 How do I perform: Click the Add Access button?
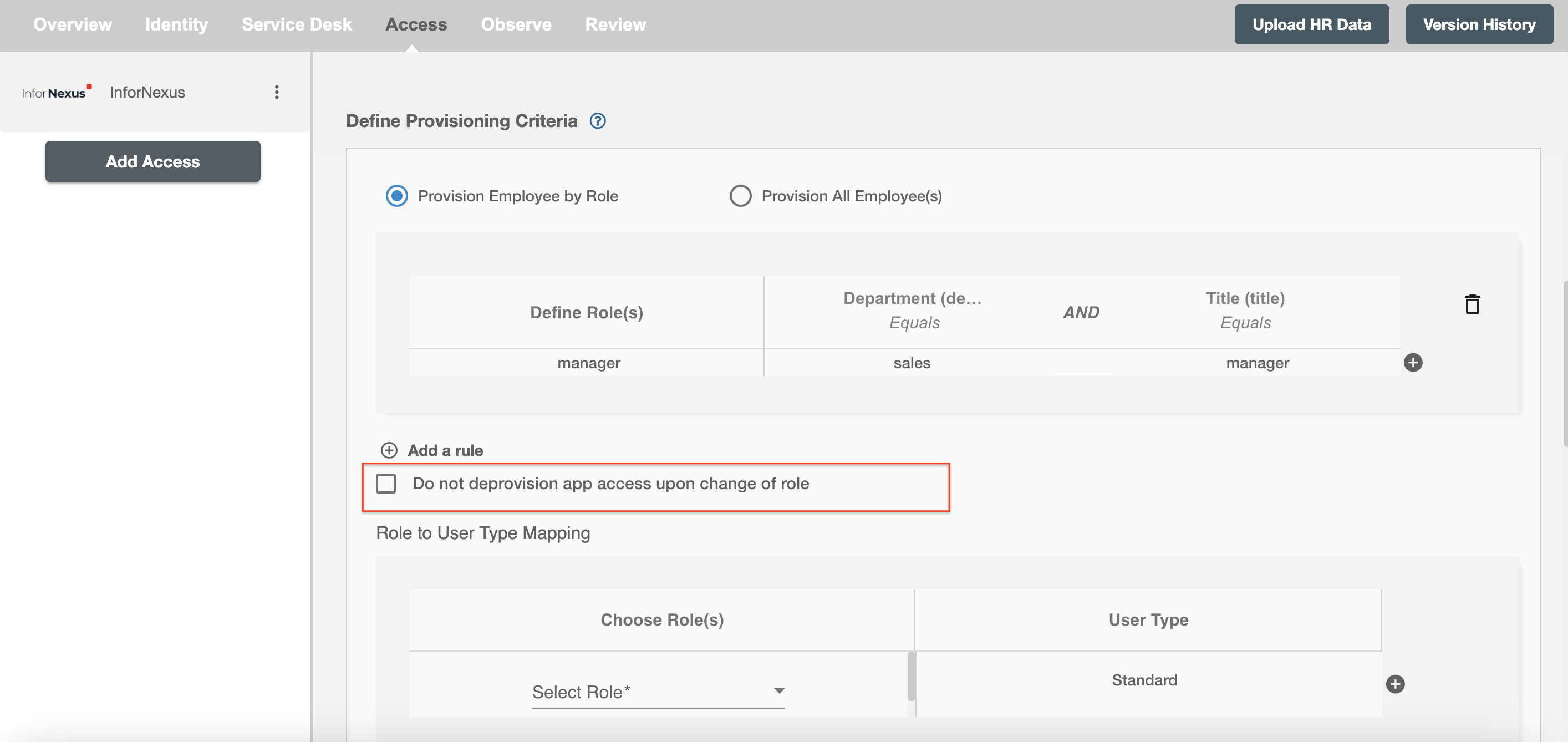[x=153, y=161]
